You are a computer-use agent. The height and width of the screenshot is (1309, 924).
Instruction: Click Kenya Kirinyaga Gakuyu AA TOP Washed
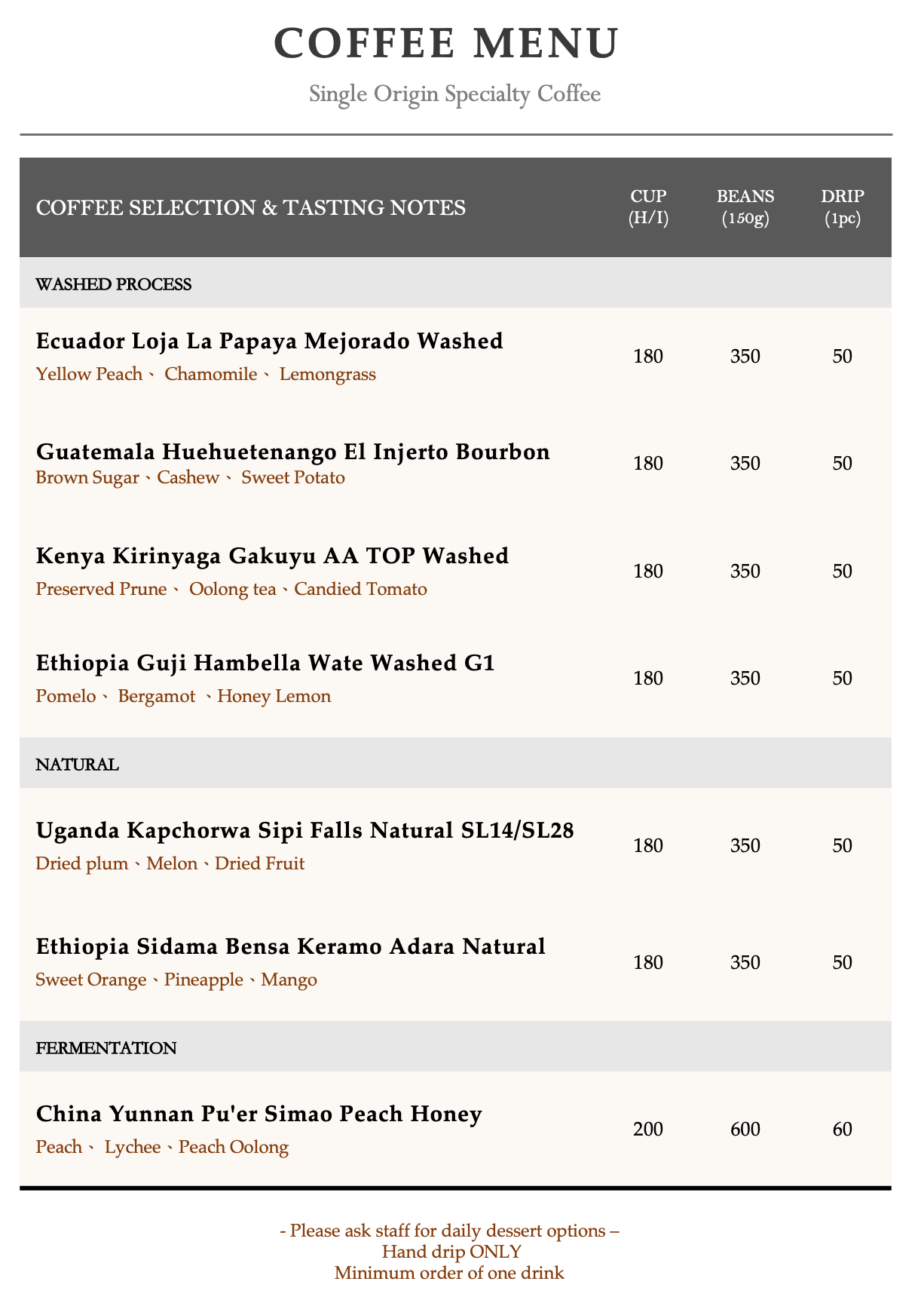(x=273, y=556)
